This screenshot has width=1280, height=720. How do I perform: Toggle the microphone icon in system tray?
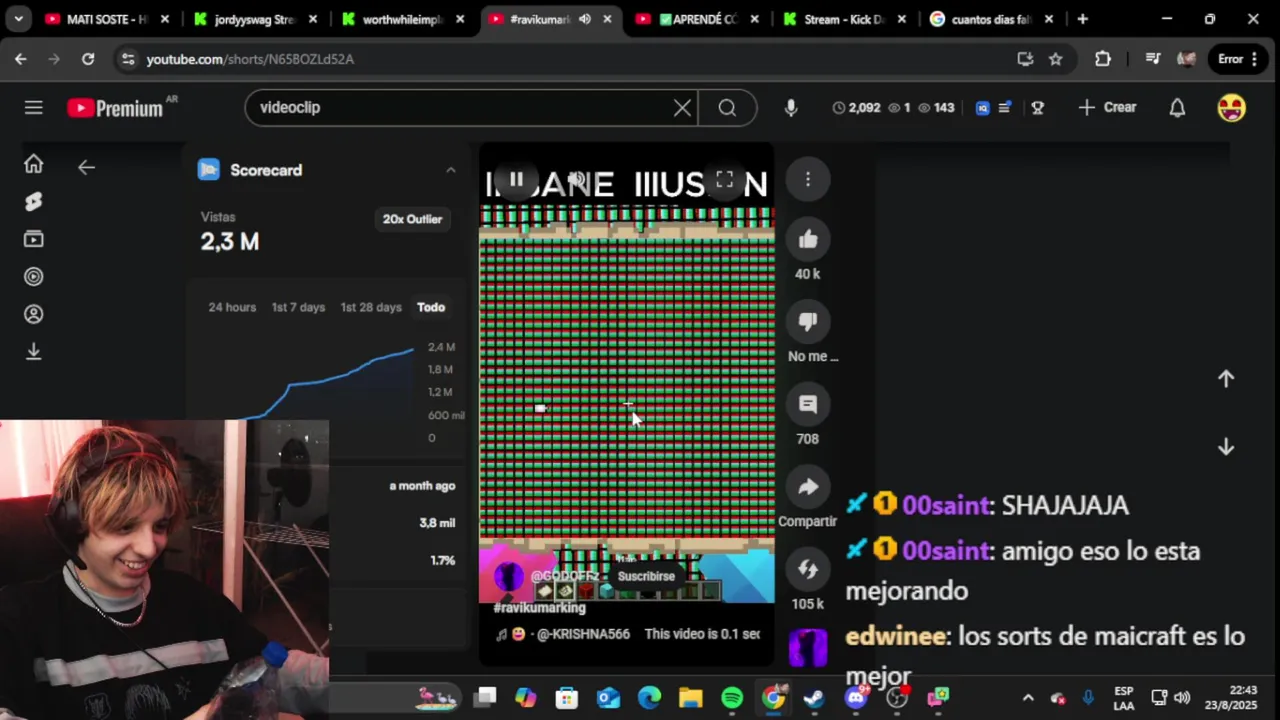[x=1088, y=698]
